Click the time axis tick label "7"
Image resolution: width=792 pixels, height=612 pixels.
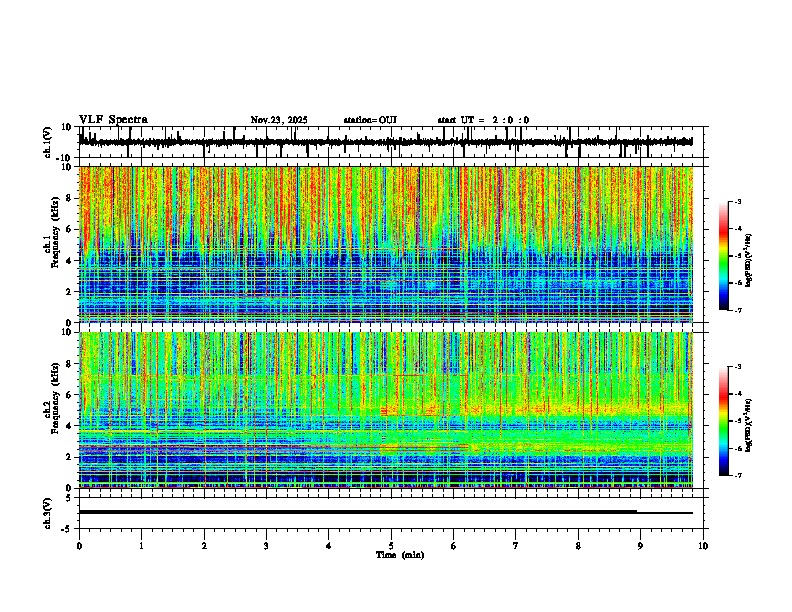pos(516,546)
